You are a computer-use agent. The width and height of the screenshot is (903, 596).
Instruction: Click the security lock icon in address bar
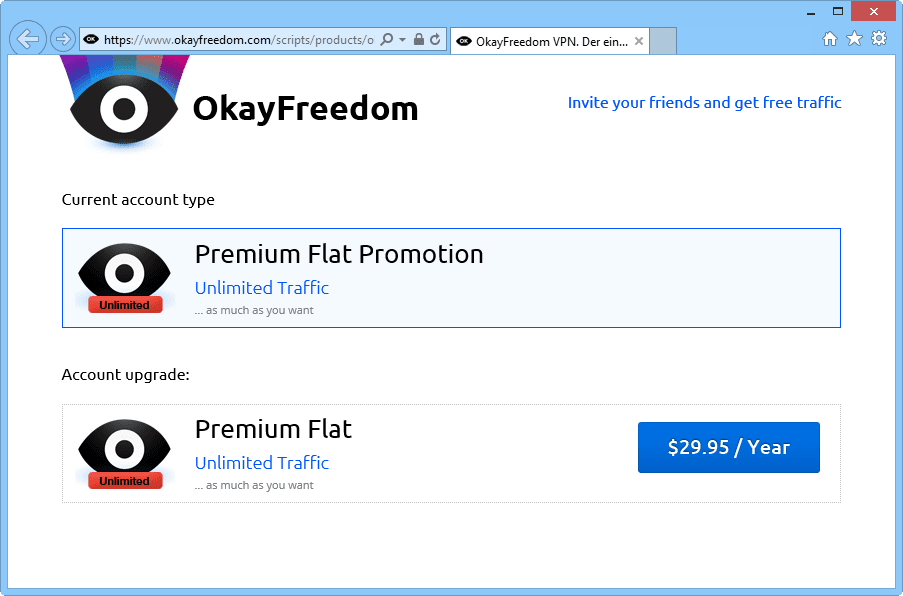pyautogui.click(x=419, y=40)
